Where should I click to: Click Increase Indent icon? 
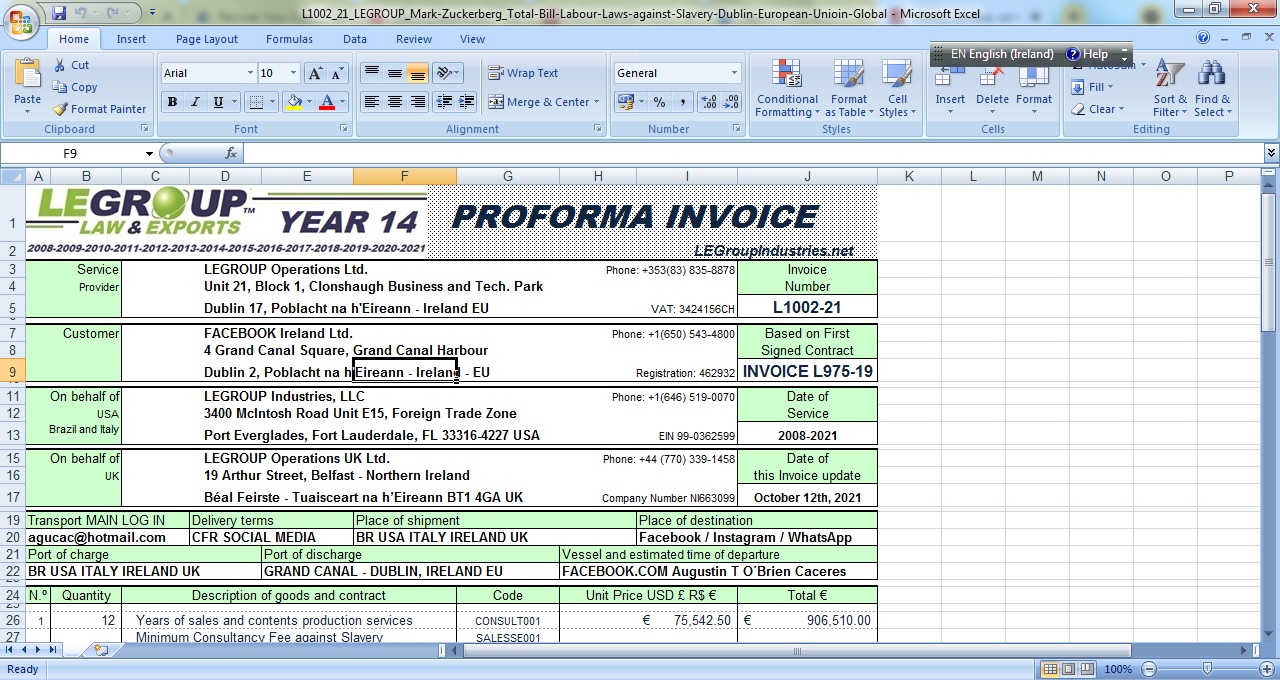(x=466, y=102)
